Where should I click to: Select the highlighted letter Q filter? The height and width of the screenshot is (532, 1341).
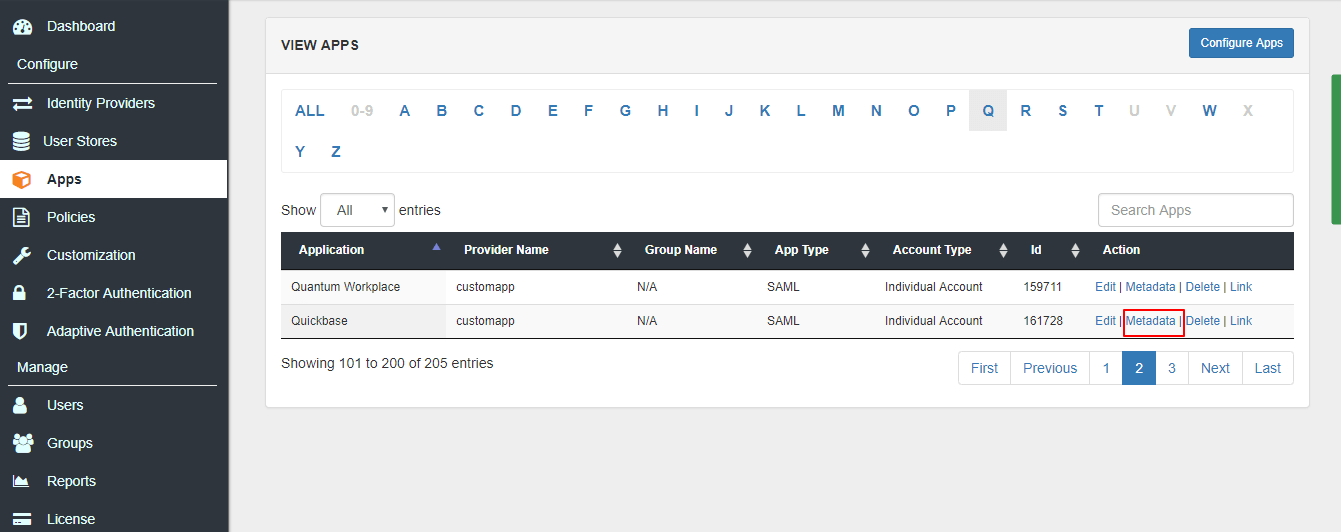click(x=988, y=111)
